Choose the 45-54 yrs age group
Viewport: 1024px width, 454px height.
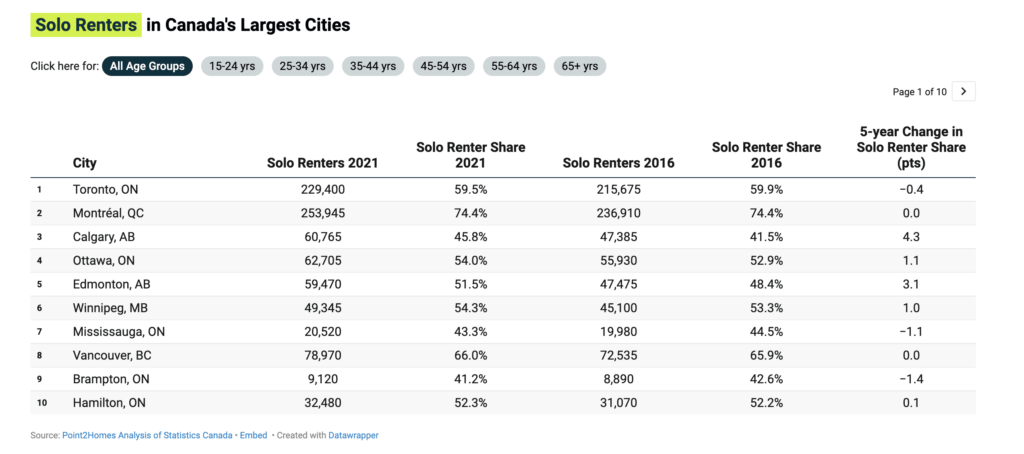tap(443, 66)
